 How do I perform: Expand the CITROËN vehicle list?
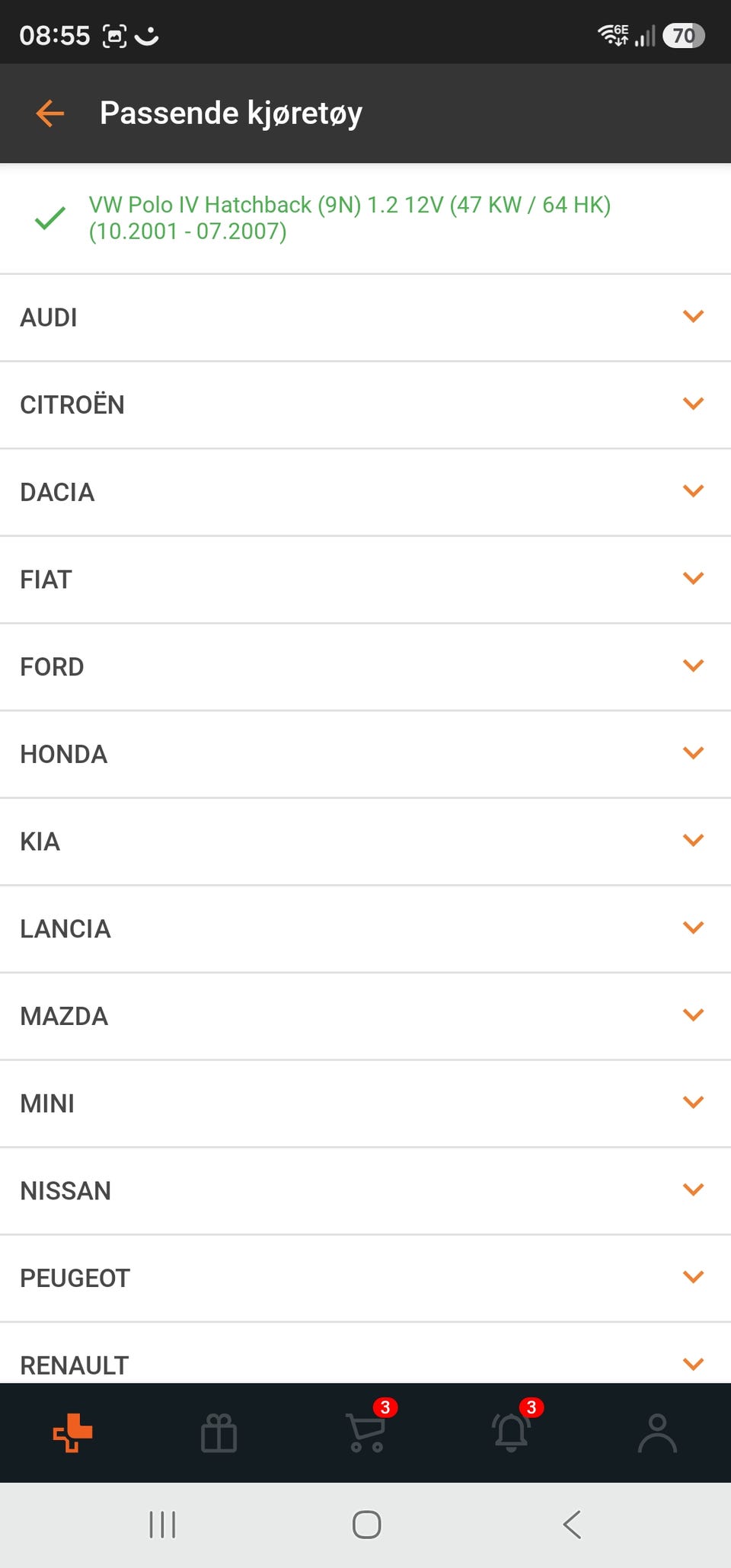coord(365,405)
